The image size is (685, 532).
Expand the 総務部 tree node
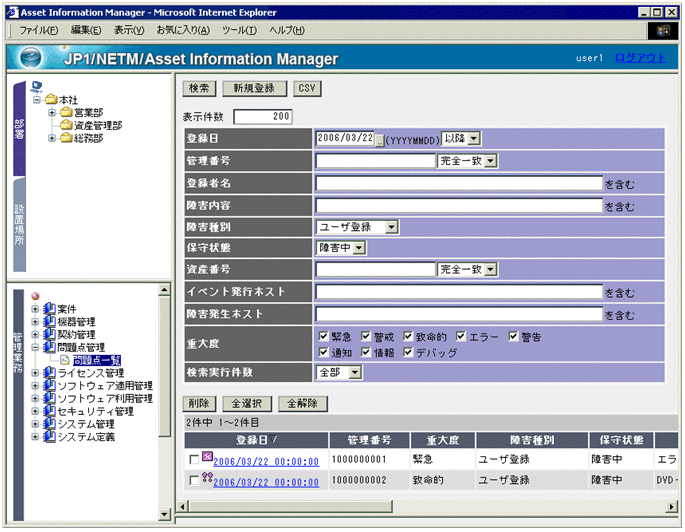[52, 139]
